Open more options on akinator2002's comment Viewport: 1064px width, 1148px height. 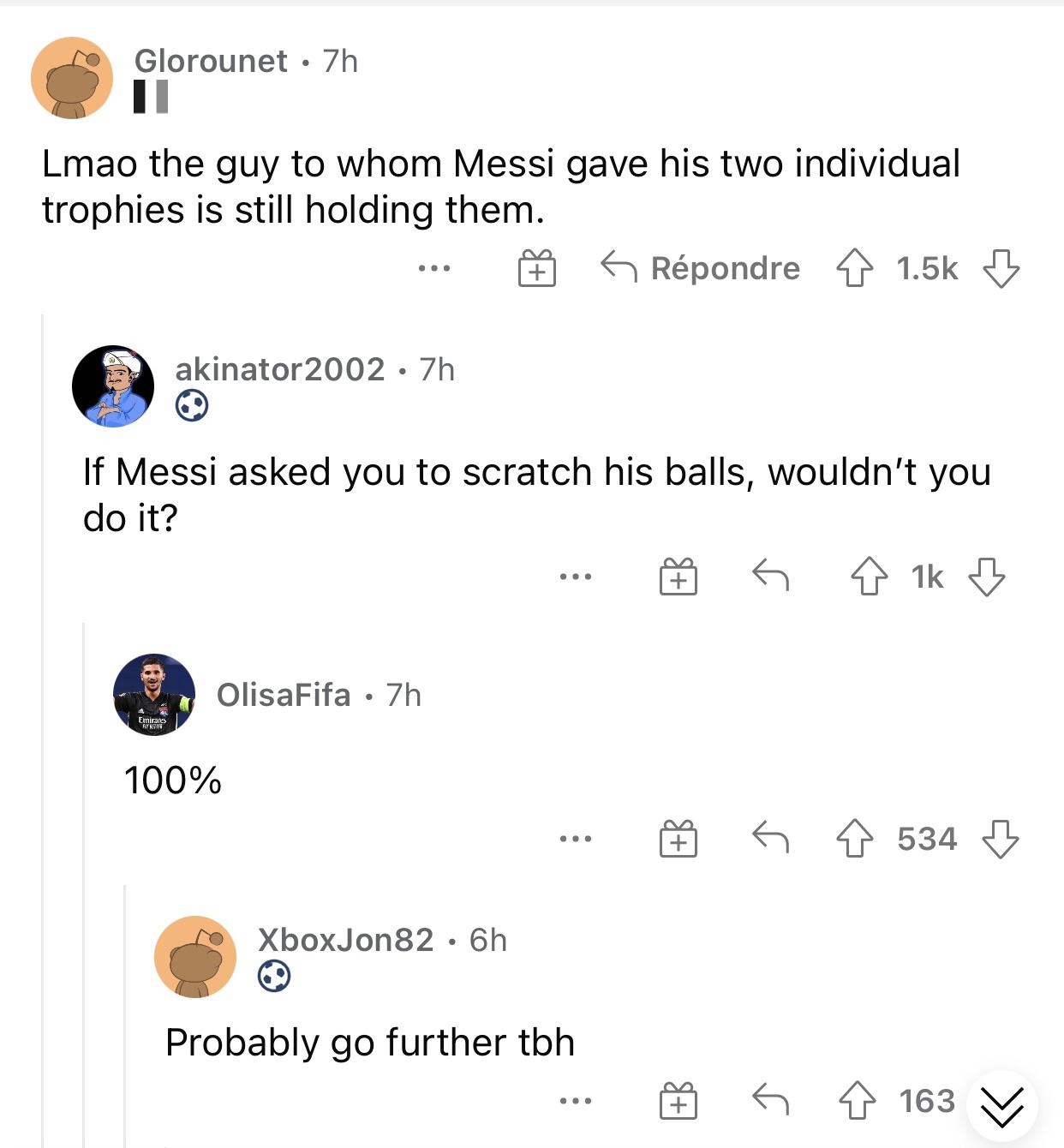(575, 577)
